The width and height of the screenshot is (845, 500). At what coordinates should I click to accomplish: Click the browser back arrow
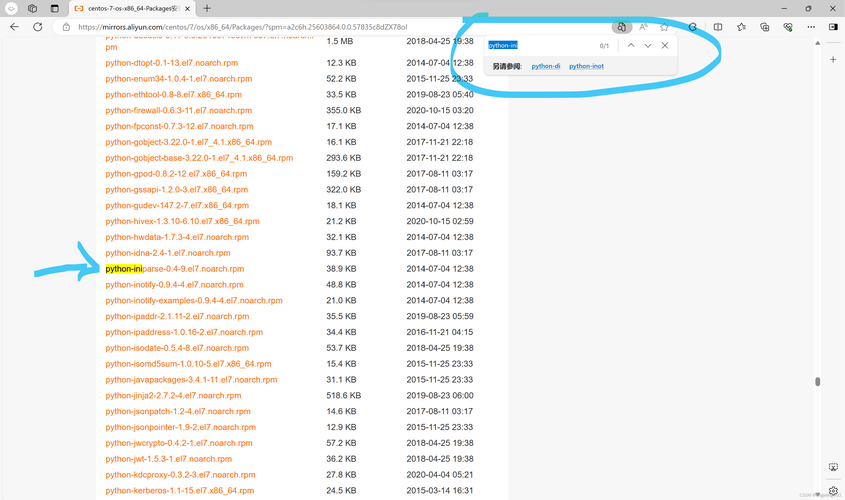click(14, 27)
